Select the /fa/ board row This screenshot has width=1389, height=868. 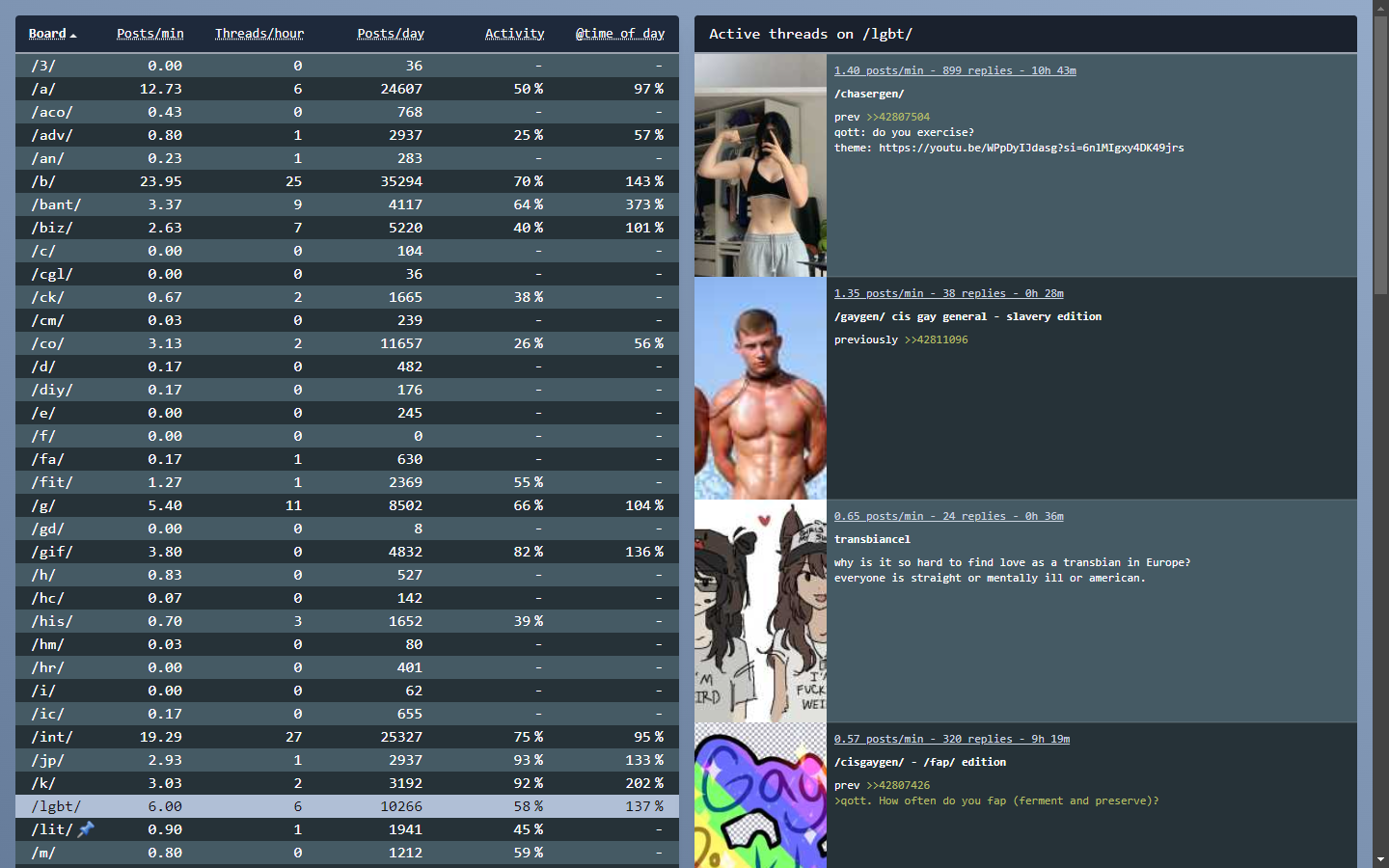click(x=347, y=459)
